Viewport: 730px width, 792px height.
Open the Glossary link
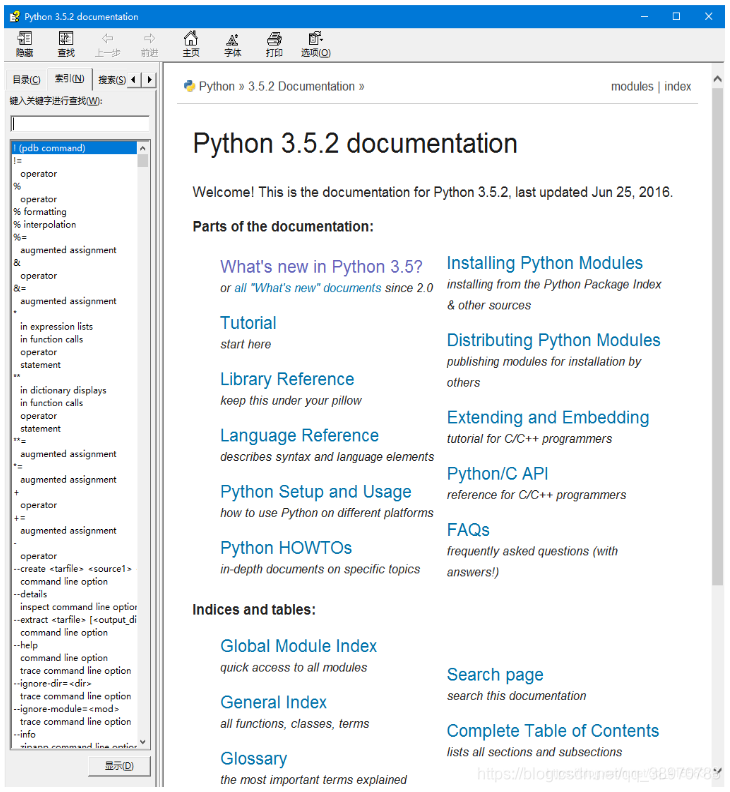[254, 758]
